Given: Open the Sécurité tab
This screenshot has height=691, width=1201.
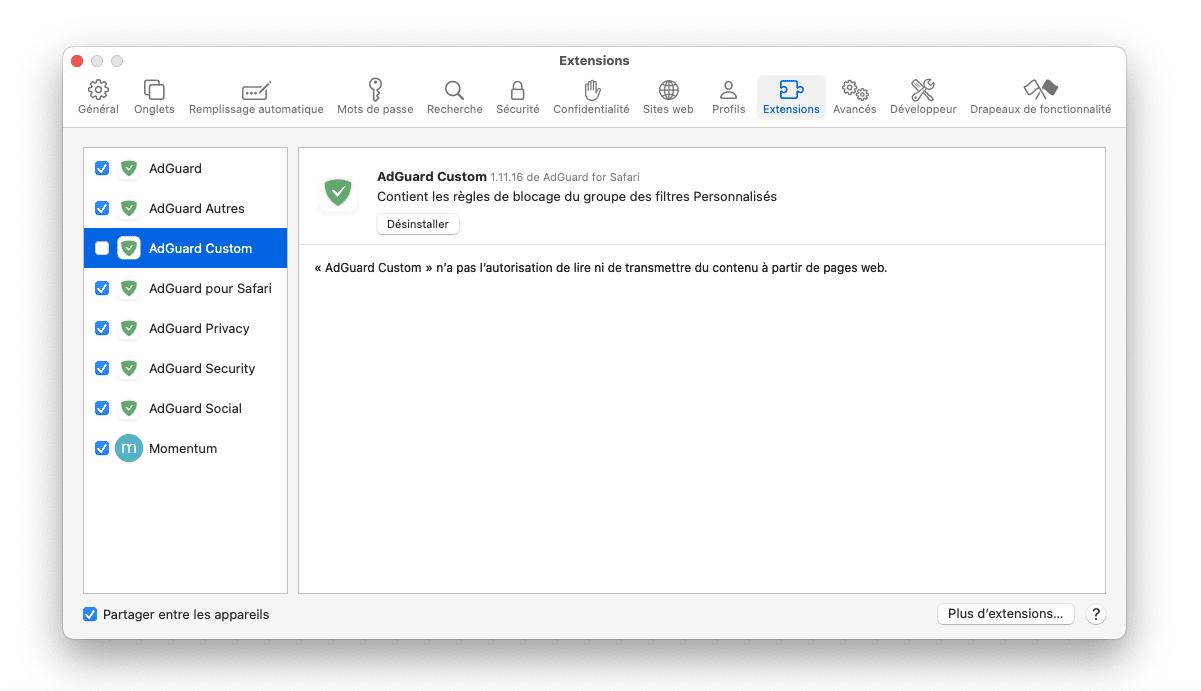Looking at the screenshot, I should point(517,97).
